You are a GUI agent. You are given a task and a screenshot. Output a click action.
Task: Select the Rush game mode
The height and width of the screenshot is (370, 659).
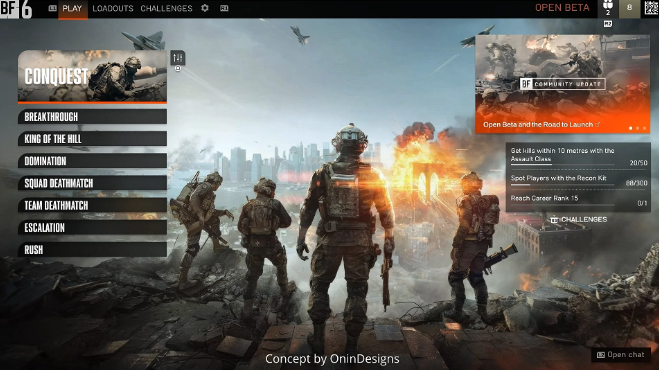[92, 250]
